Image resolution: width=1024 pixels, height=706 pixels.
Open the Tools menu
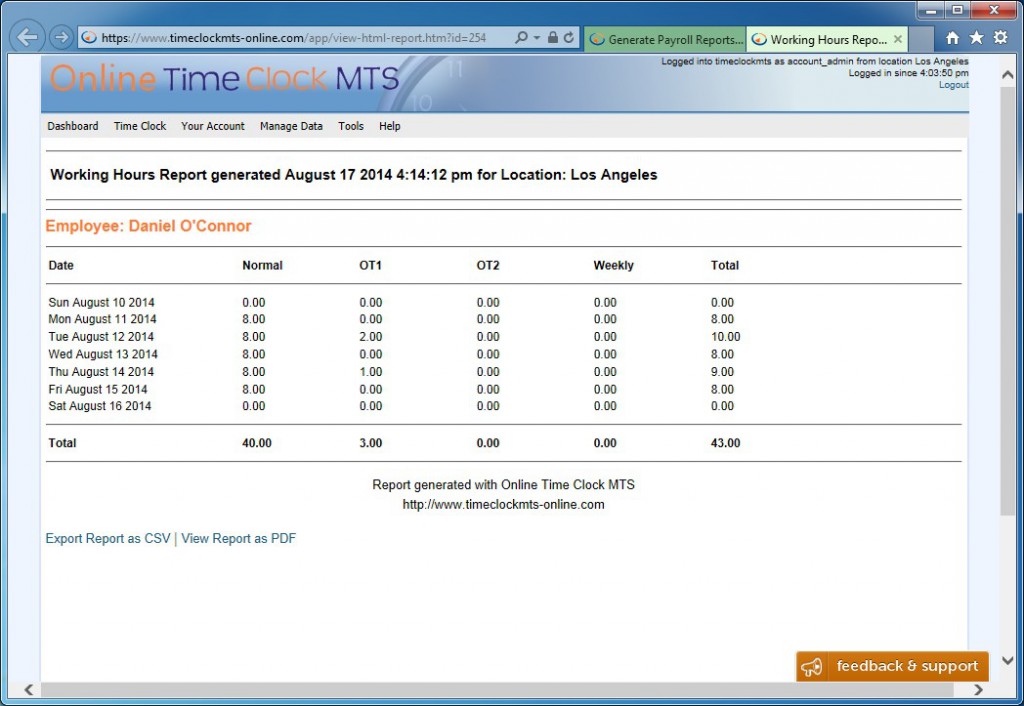[x=350, y=126]
